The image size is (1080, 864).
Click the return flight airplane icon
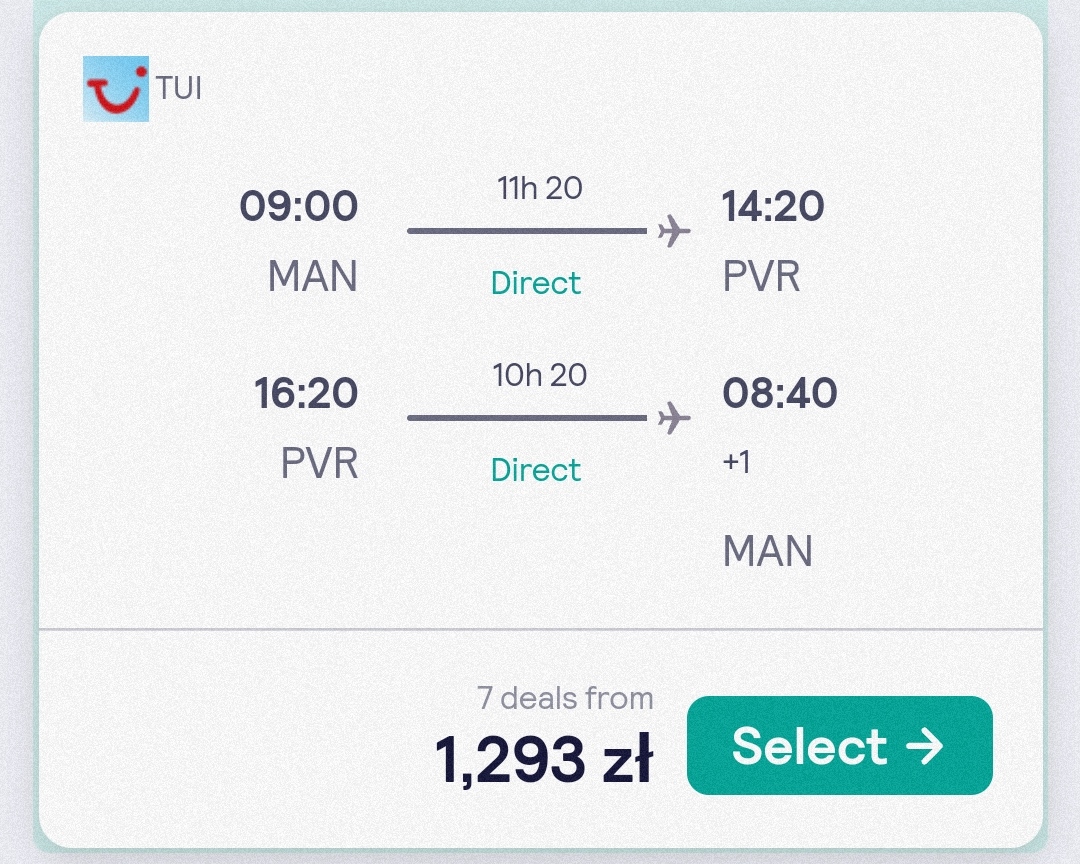(674, 418)
